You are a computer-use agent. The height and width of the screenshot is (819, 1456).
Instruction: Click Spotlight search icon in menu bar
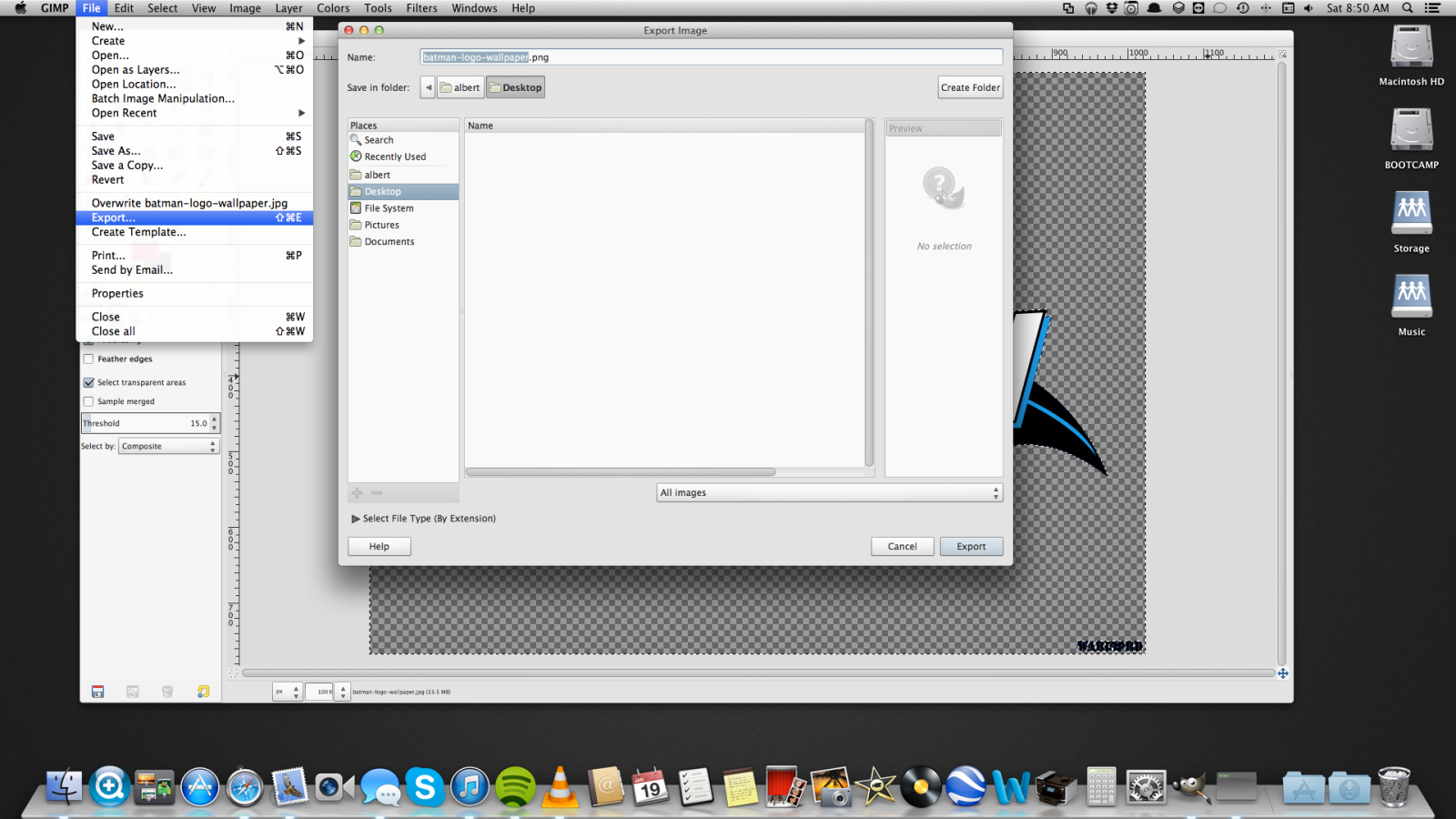(x=1407, y=8)
